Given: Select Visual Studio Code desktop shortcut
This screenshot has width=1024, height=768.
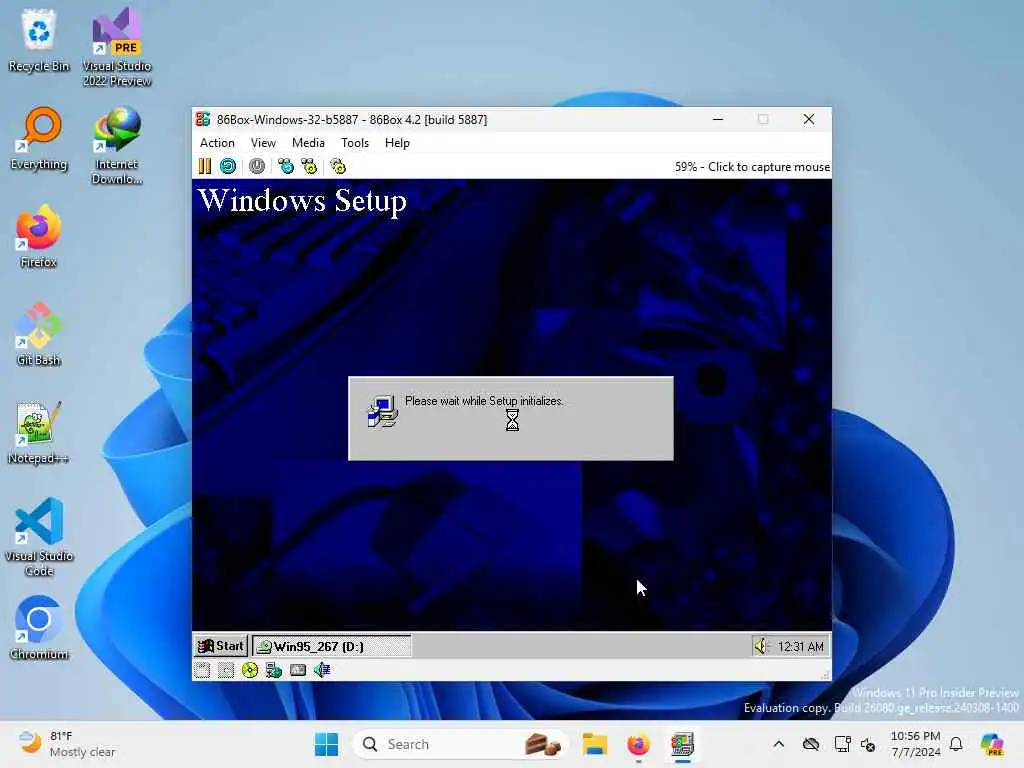Looking at the screenshot, I should click(39, 537).
